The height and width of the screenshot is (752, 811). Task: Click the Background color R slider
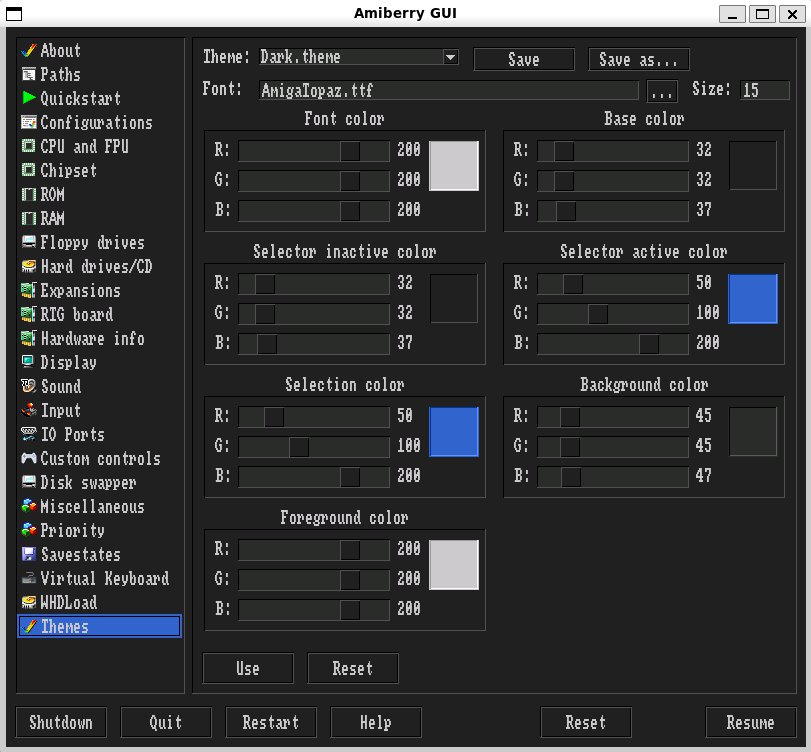(x=613, y=417)
